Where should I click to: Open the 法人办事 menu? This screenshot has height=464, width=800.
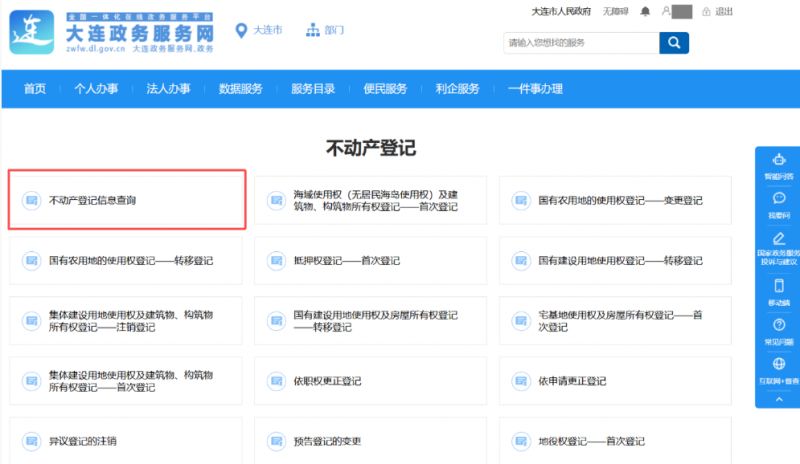tap(168, 89)
